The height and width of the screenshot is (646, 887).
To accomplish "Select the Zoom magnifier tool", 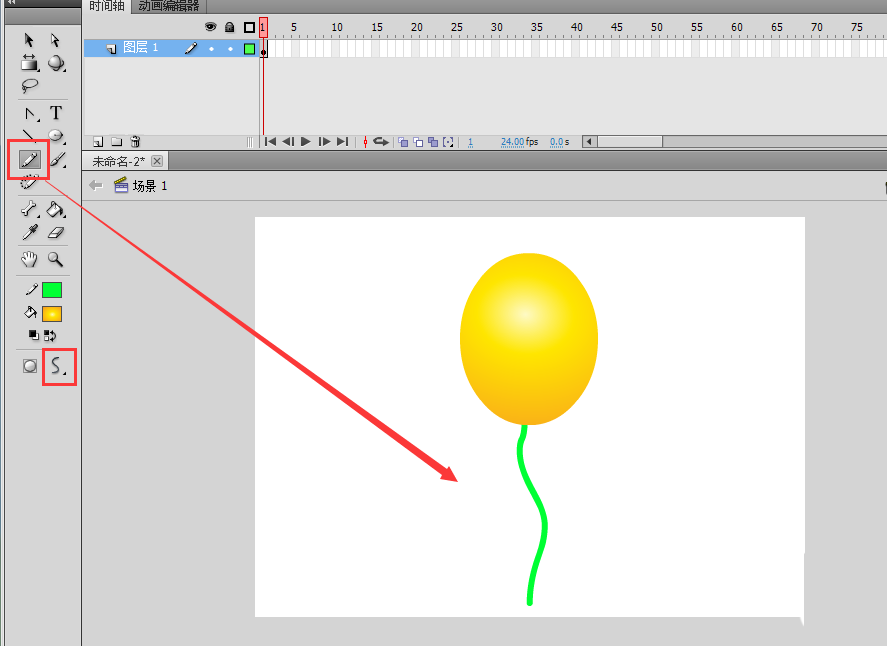I will click(x=55, y=259).
